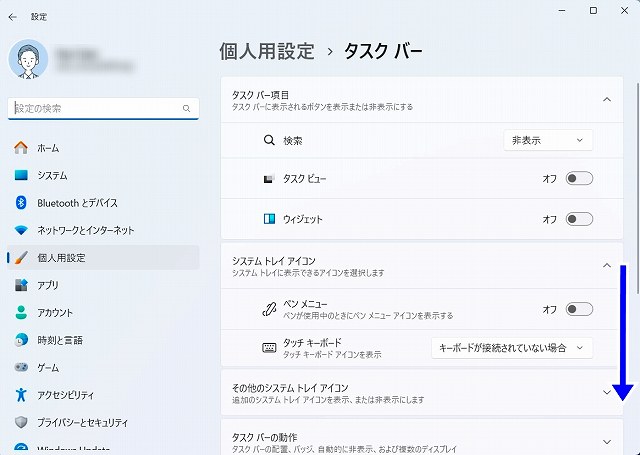Click the user profile avatar
The width and height of the screenshot is (640, 455).
pyautogui.click(x=28, y=58)
